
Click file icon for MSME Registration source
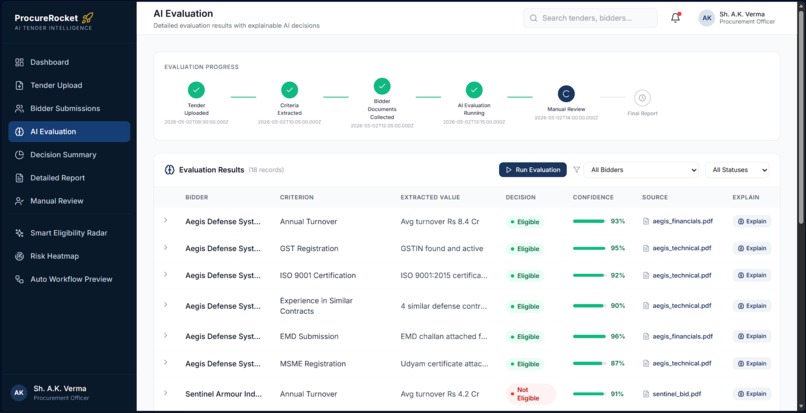click(x=646, y=363)
